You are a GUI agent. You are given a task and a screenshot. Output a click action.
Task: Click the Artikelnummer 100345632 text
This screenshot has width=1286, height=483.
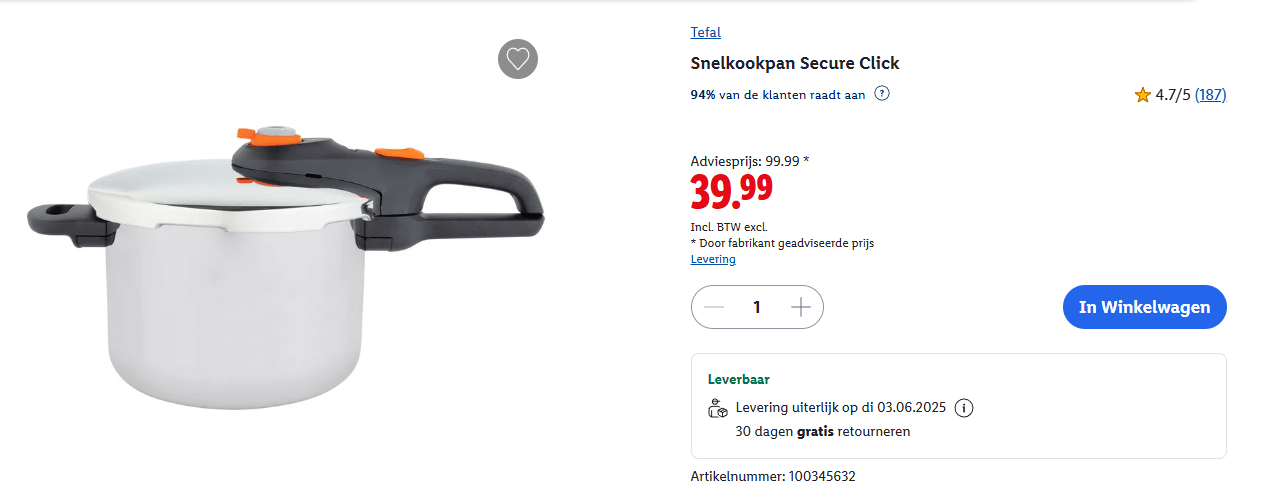[x=773, y=476]
